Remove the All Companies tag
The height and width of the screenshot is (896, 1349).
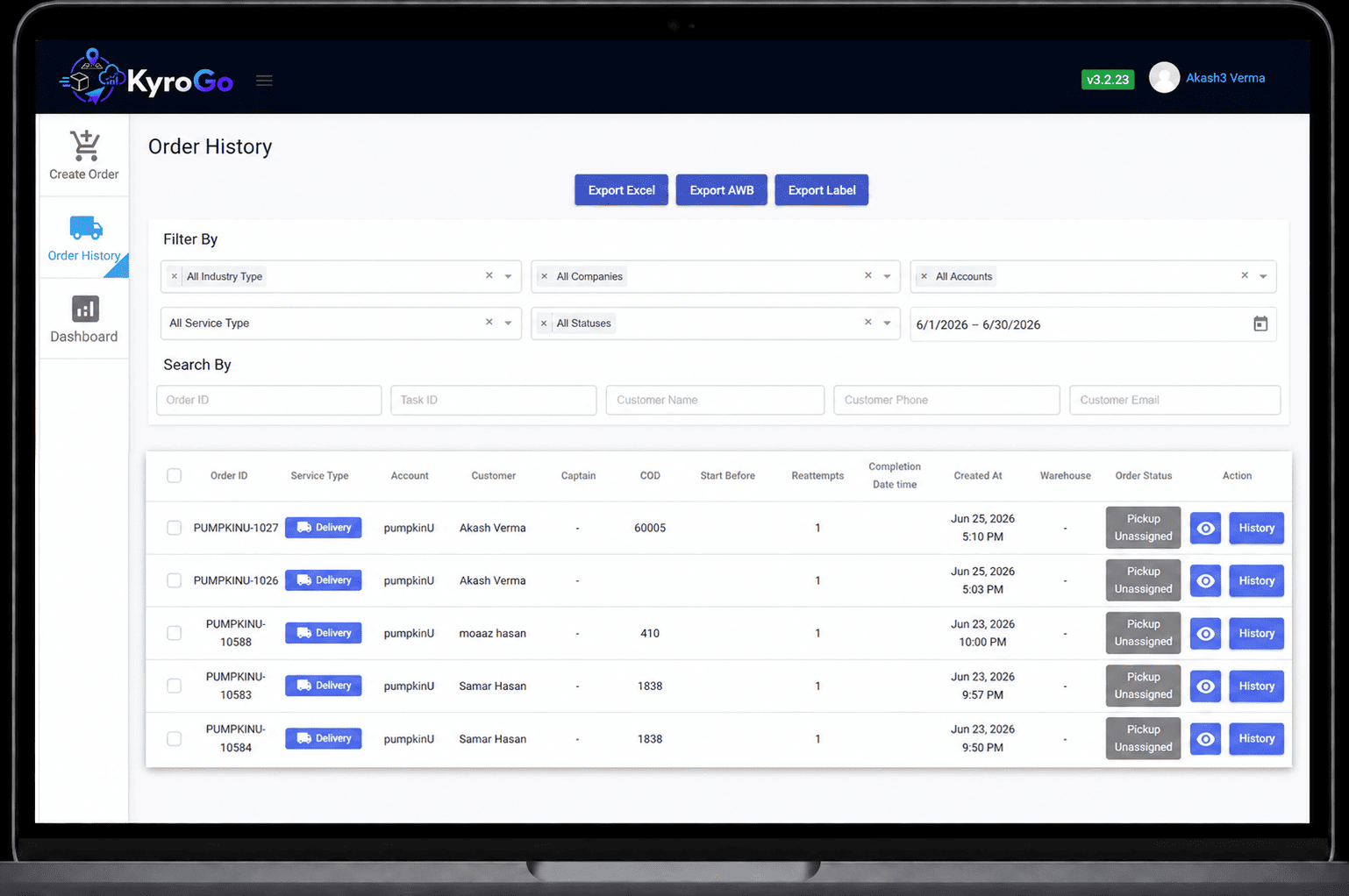544,276
